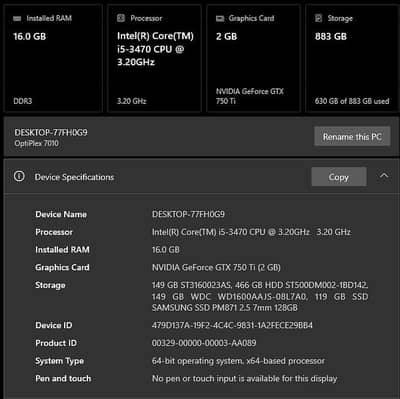Click the Installed RAM card icon
The width and height of the screenshot is (400, 399).
pos(17,18)
